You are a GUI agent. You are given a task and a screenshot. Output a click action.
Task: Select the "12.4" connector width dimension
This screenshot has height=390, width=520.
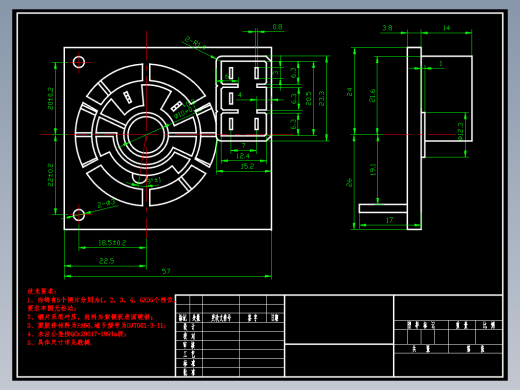tap(243, 156)
